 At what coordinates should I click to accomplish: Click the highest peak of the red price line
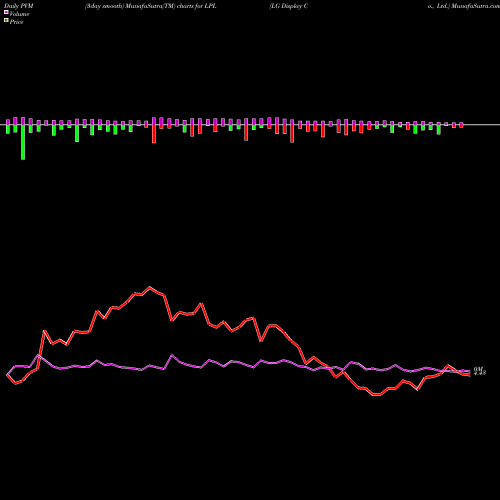click(149, 287)
